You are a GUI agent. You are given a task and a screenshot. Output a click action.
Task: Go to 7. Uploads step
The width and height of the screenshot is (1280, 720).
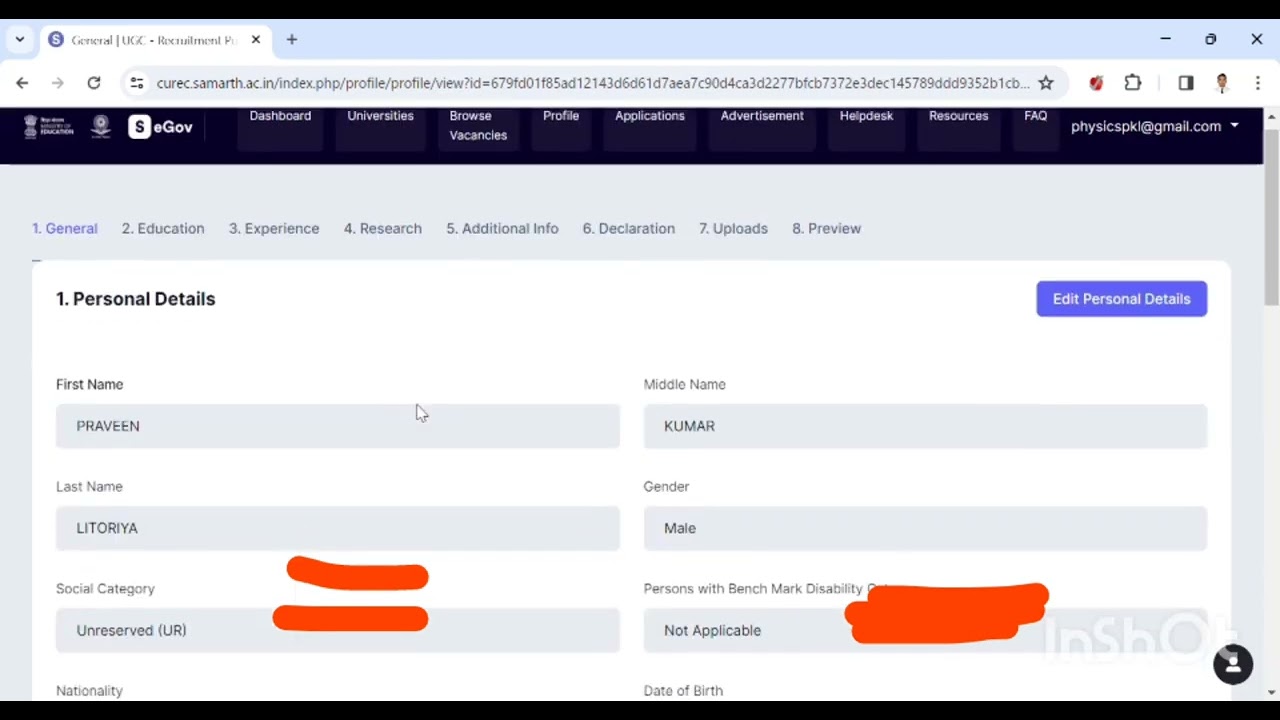pos(733,228)
